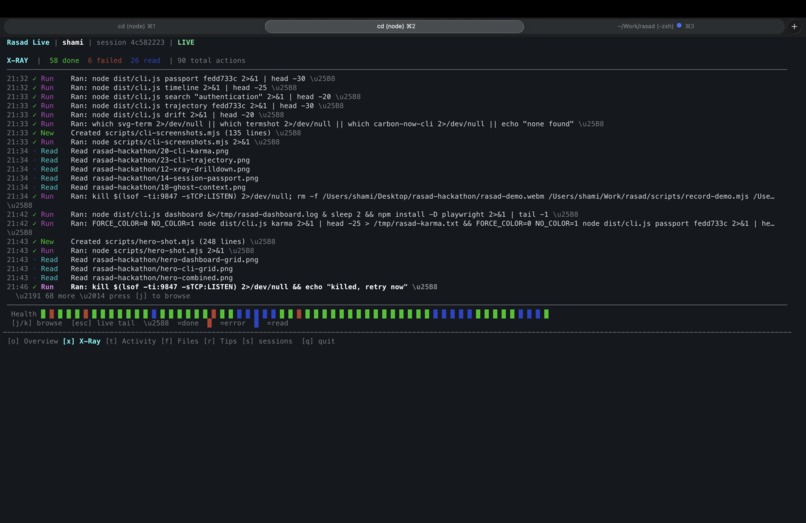806x523 pixels.
Task: Select 'Read rasad-hackathon/hero-combined.png' line
Action: [120, 278]
